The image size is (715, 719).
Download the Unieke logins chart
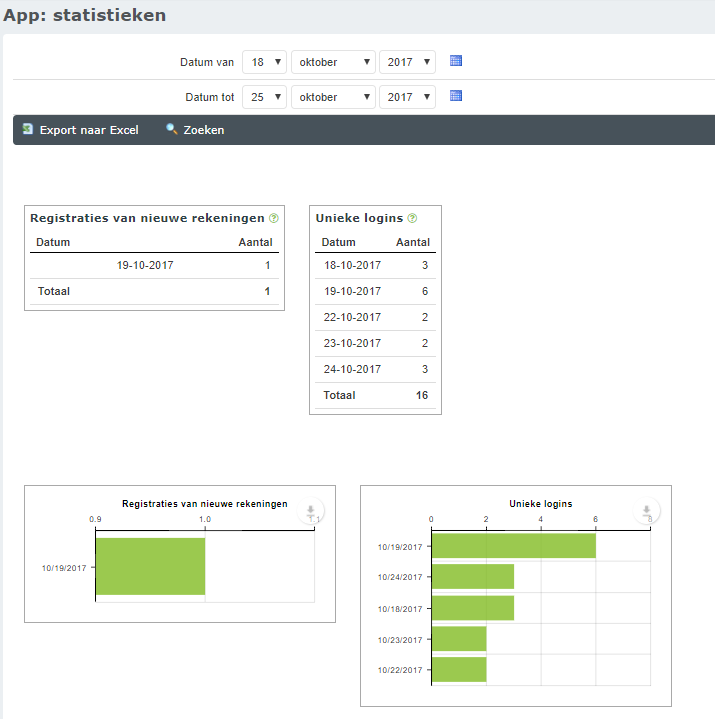click(646, 510)
